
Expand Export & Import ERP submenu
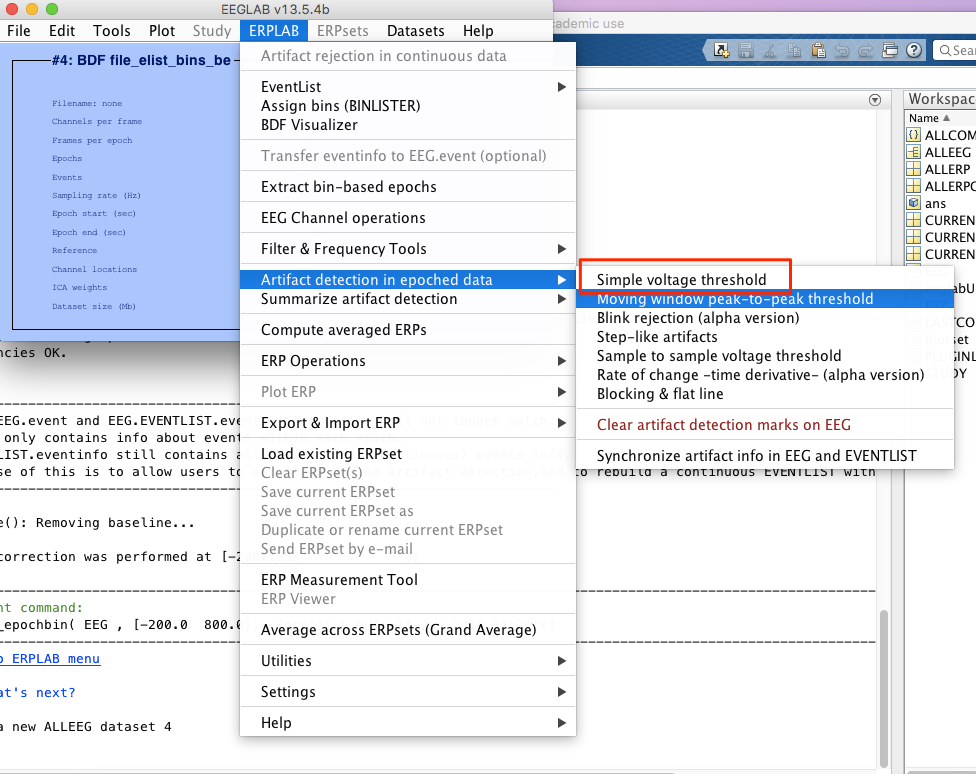tap(408, 423)
